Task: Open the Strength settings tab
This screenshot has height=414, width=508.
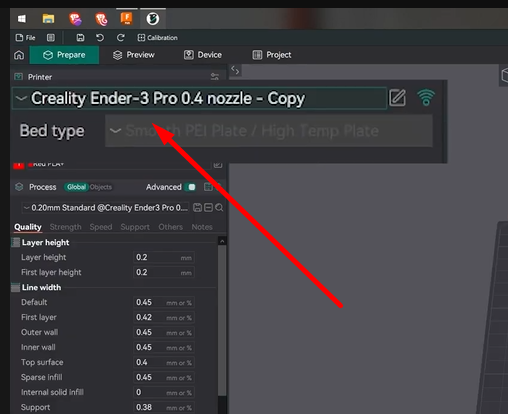Action: pos(66,227)
